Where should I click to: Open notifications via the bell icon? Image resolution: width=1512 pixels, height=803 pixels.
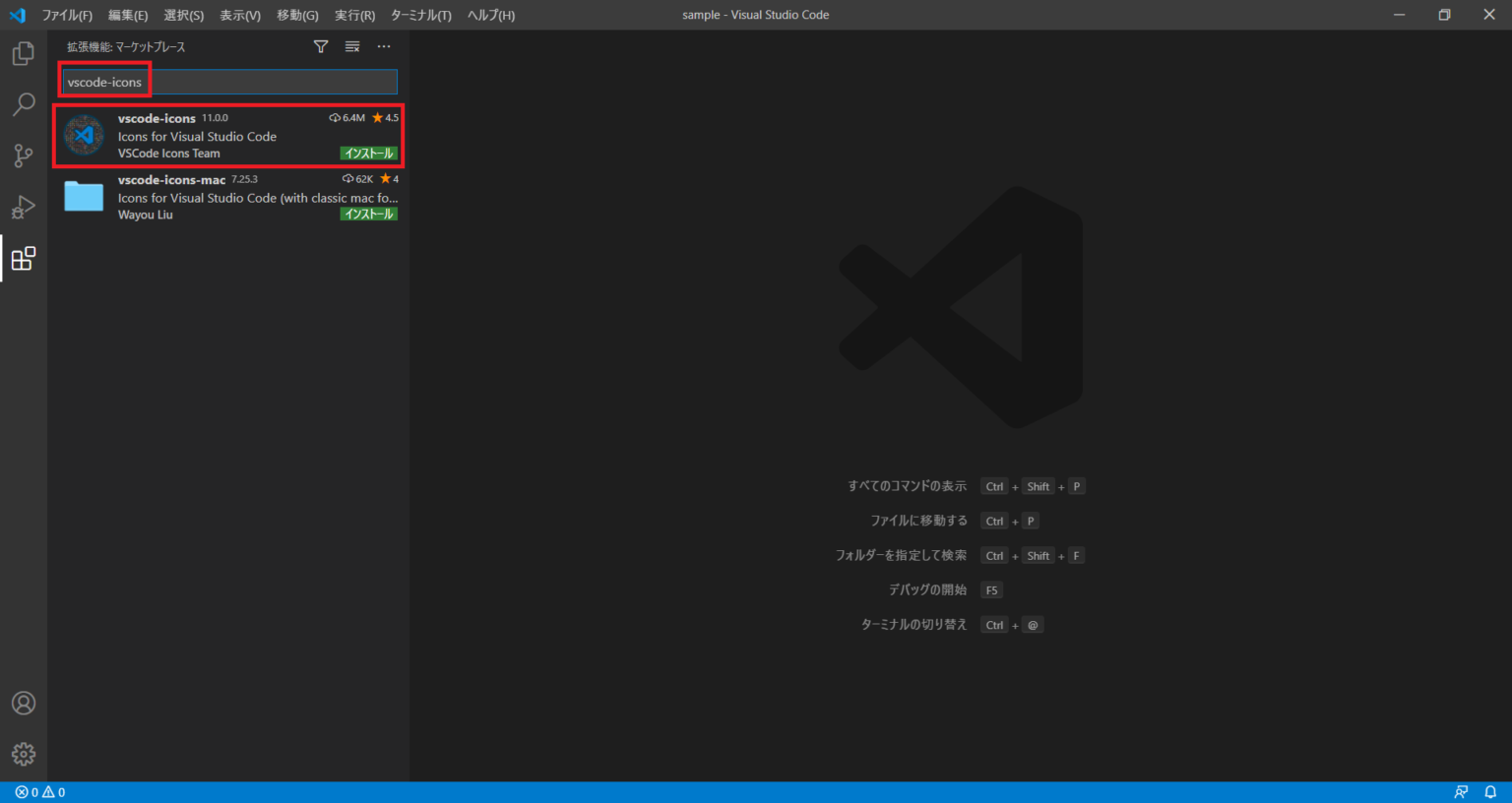(1490, 791)
